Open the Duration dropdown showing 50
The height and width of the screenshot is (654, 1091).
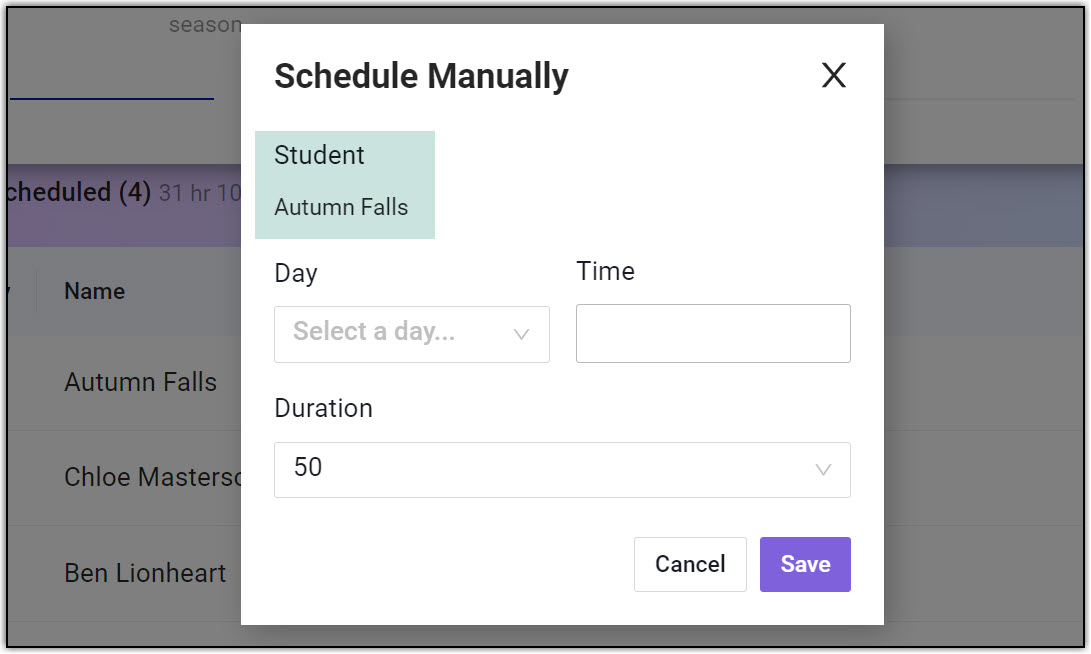[x=550, y=469]
